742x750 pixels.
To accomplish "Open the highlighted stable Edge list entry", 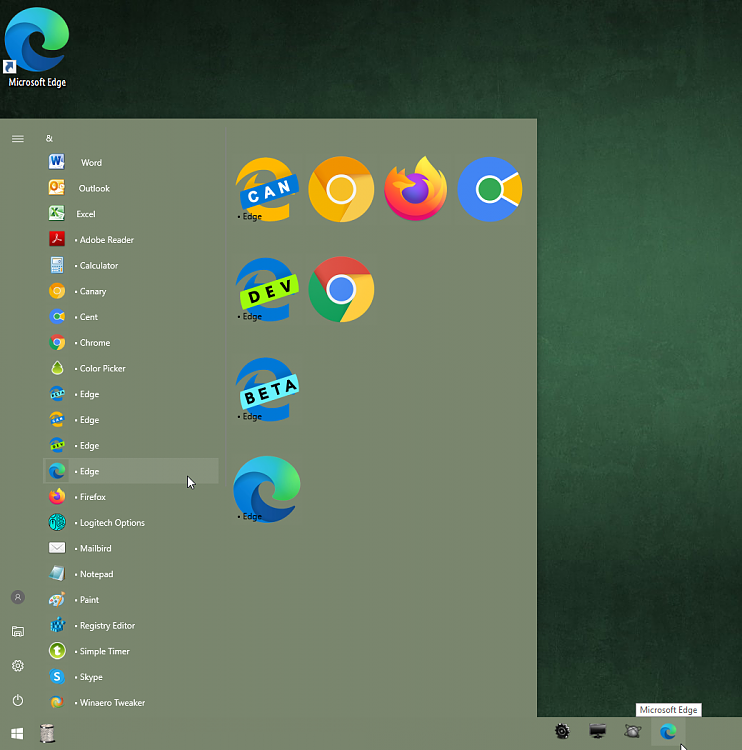I will [x=131, y=471].
